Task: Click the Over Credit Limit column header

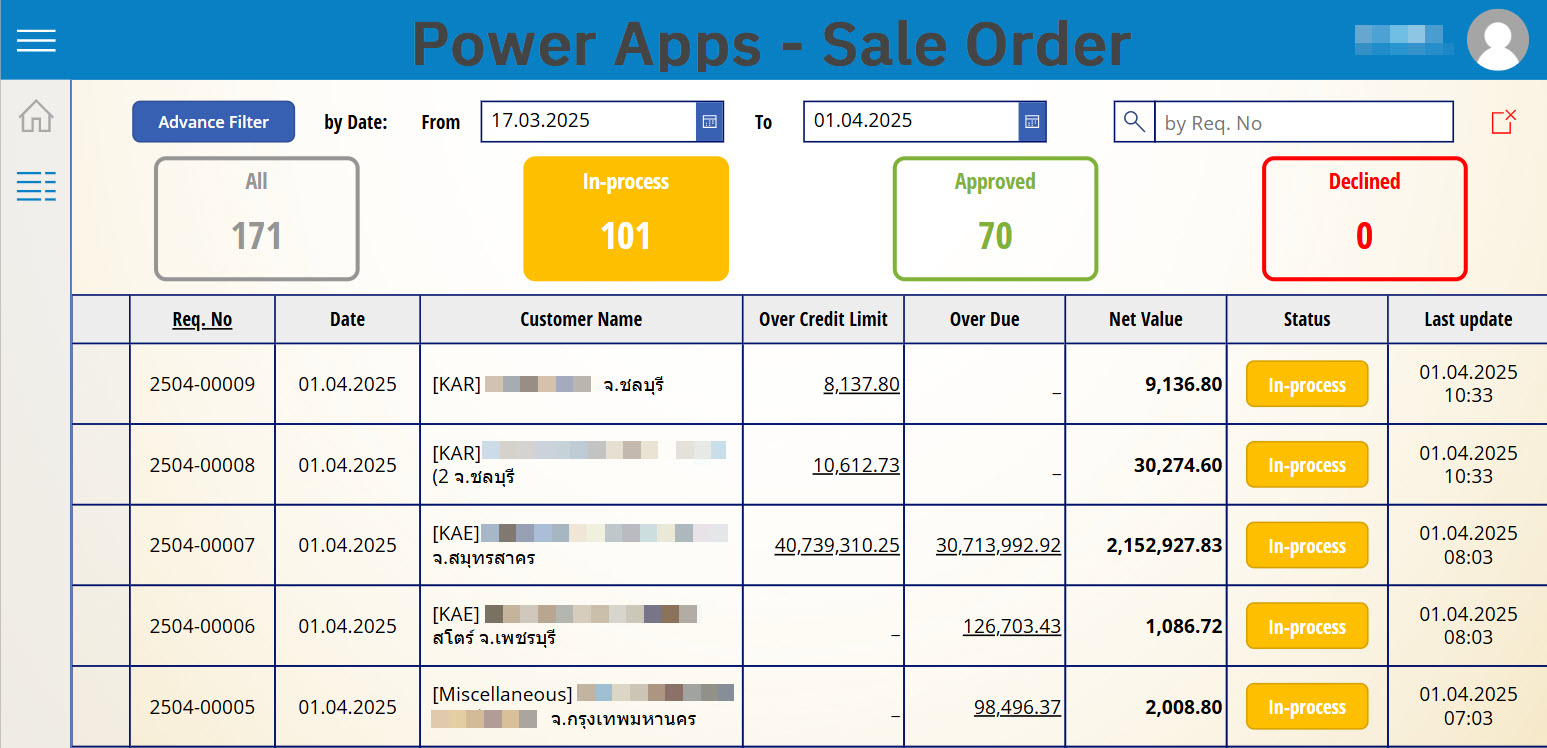Action: (823, 320)
